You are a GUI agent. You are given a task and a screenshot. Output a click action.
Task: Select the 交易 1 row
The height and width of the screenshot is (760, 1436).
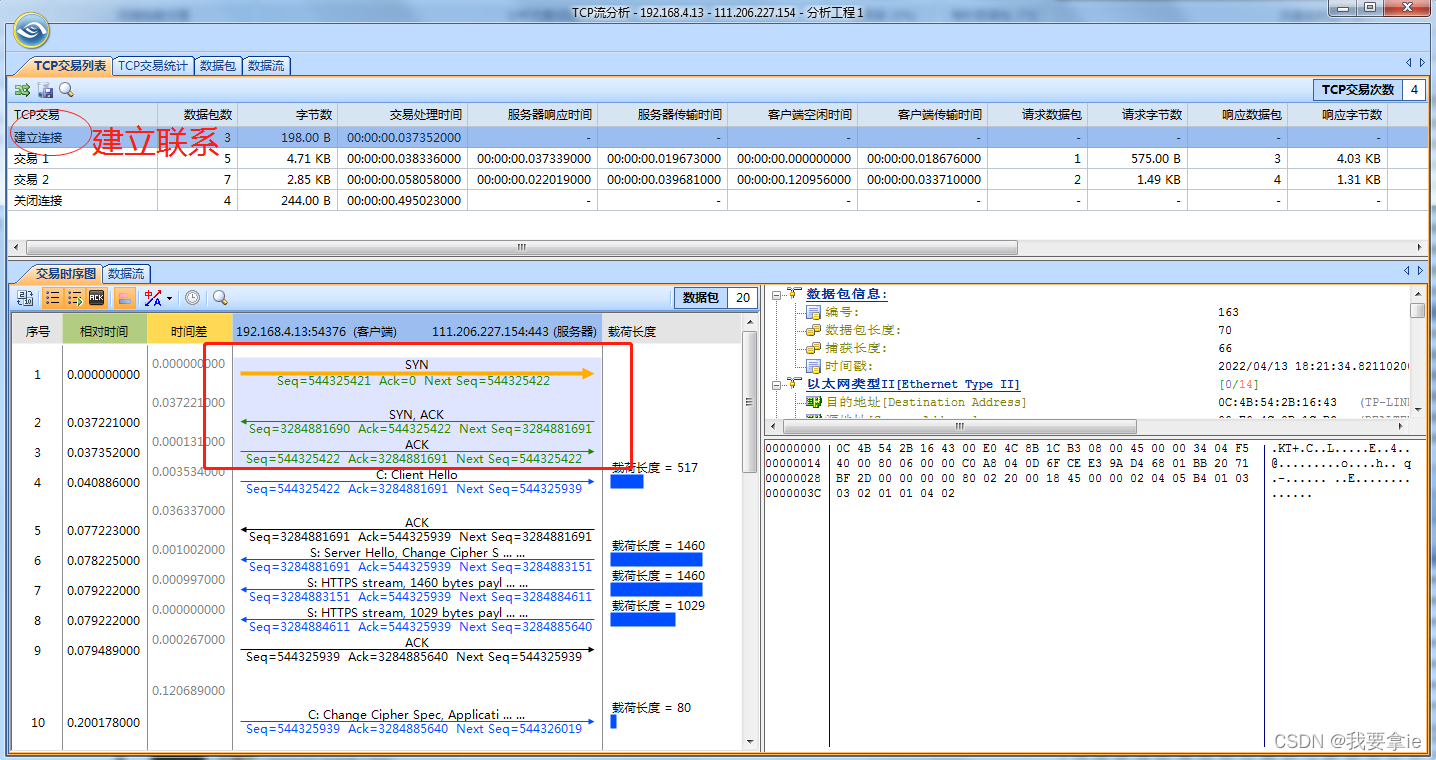tap(718, 158)
